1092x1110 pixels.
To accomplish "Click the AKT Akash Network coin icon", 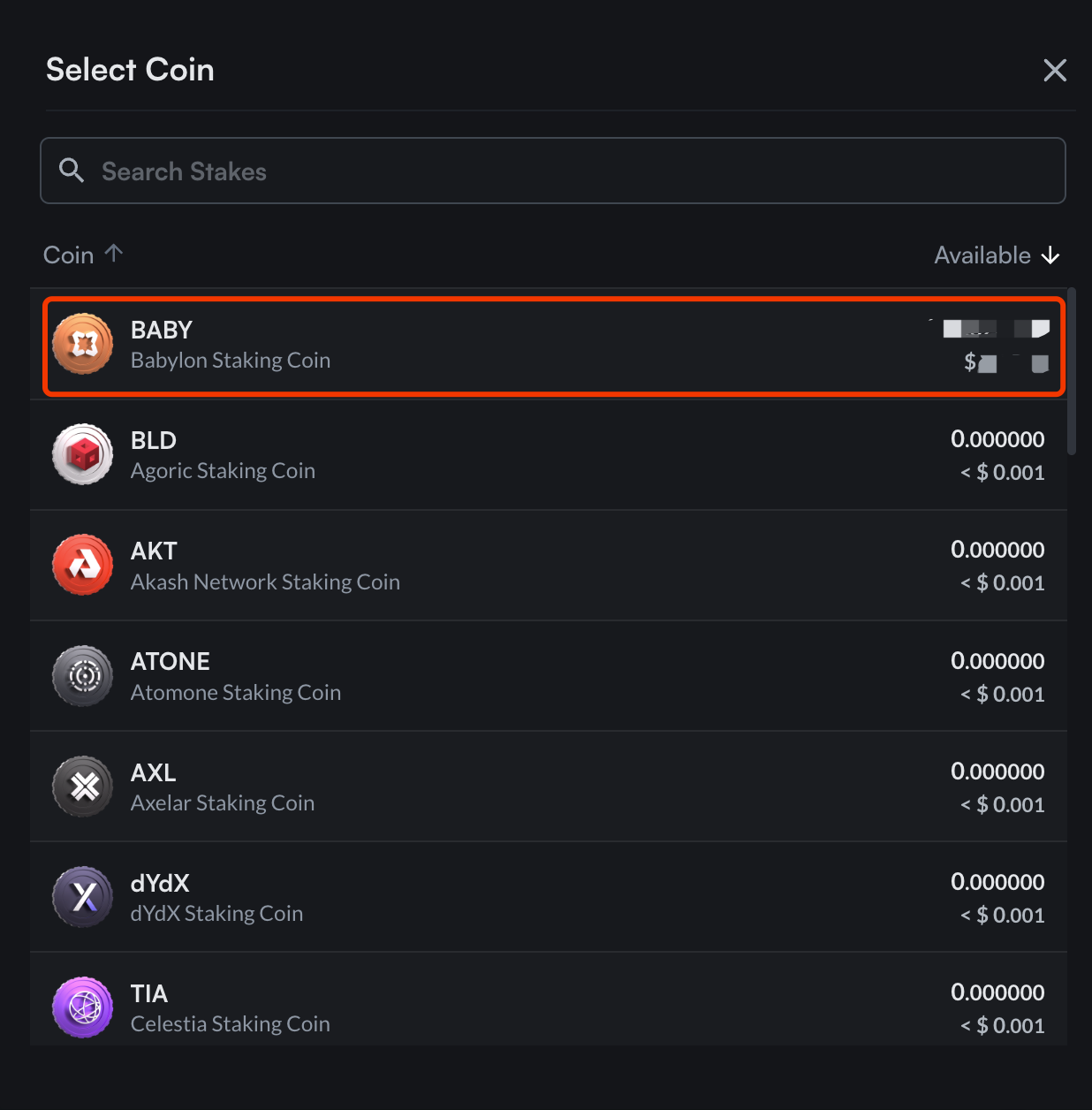I will pos(82,565).
